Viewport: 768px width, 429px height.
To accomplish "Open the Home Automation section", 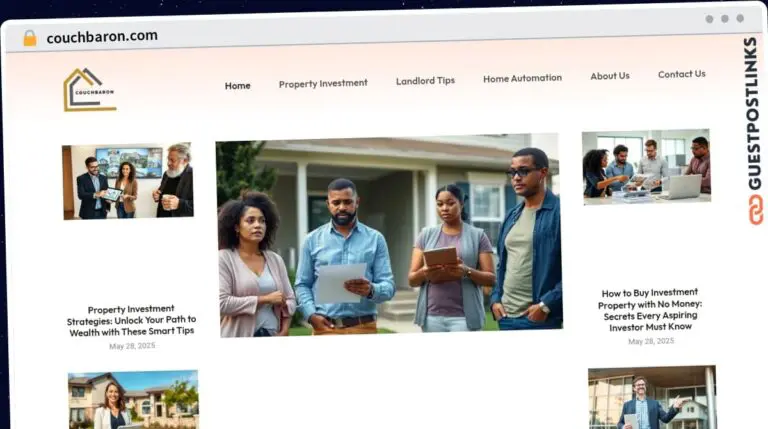I will [x=522, y=78].
